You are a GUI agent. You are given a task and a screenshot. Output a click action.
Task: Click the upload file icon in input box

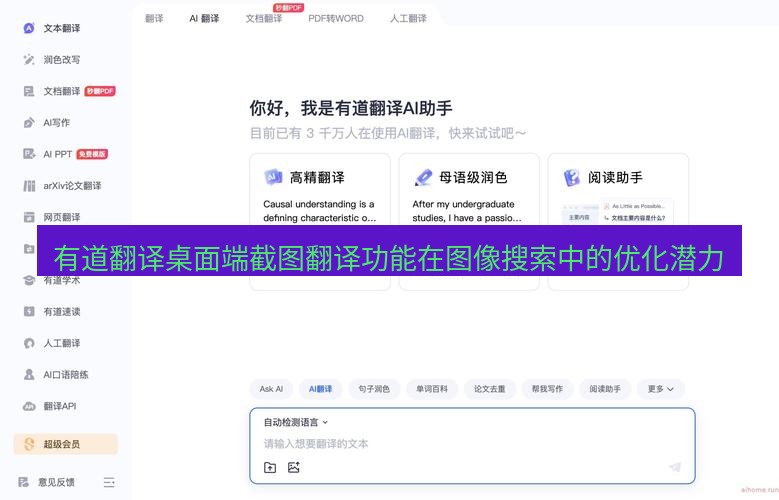coord(270,467)
